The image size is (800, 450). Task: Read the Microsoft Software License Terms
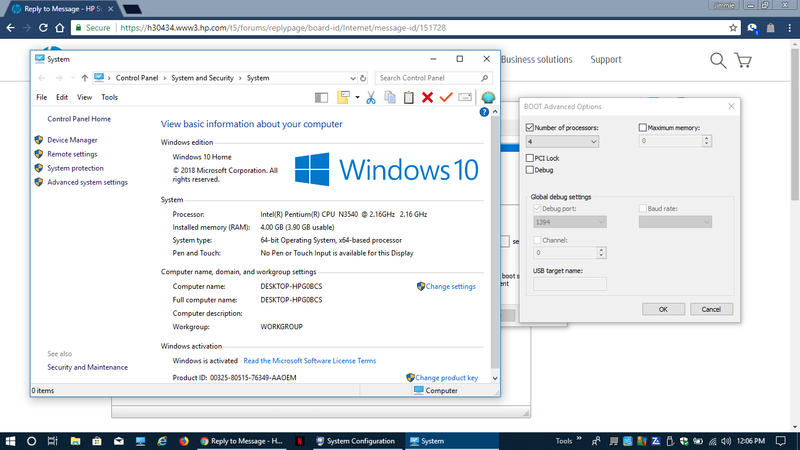(310, 361)
